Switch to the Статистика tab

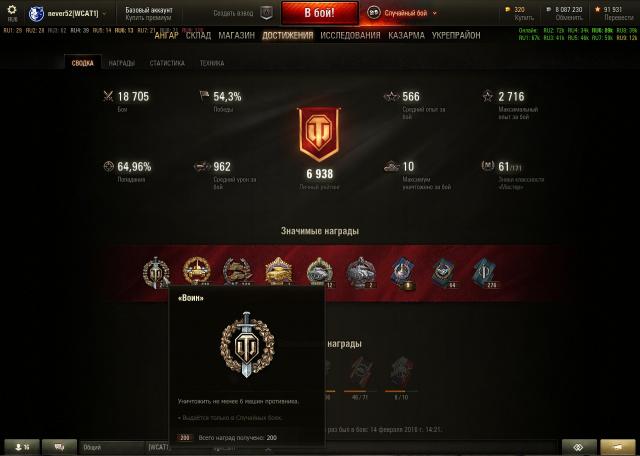point(167,63)
